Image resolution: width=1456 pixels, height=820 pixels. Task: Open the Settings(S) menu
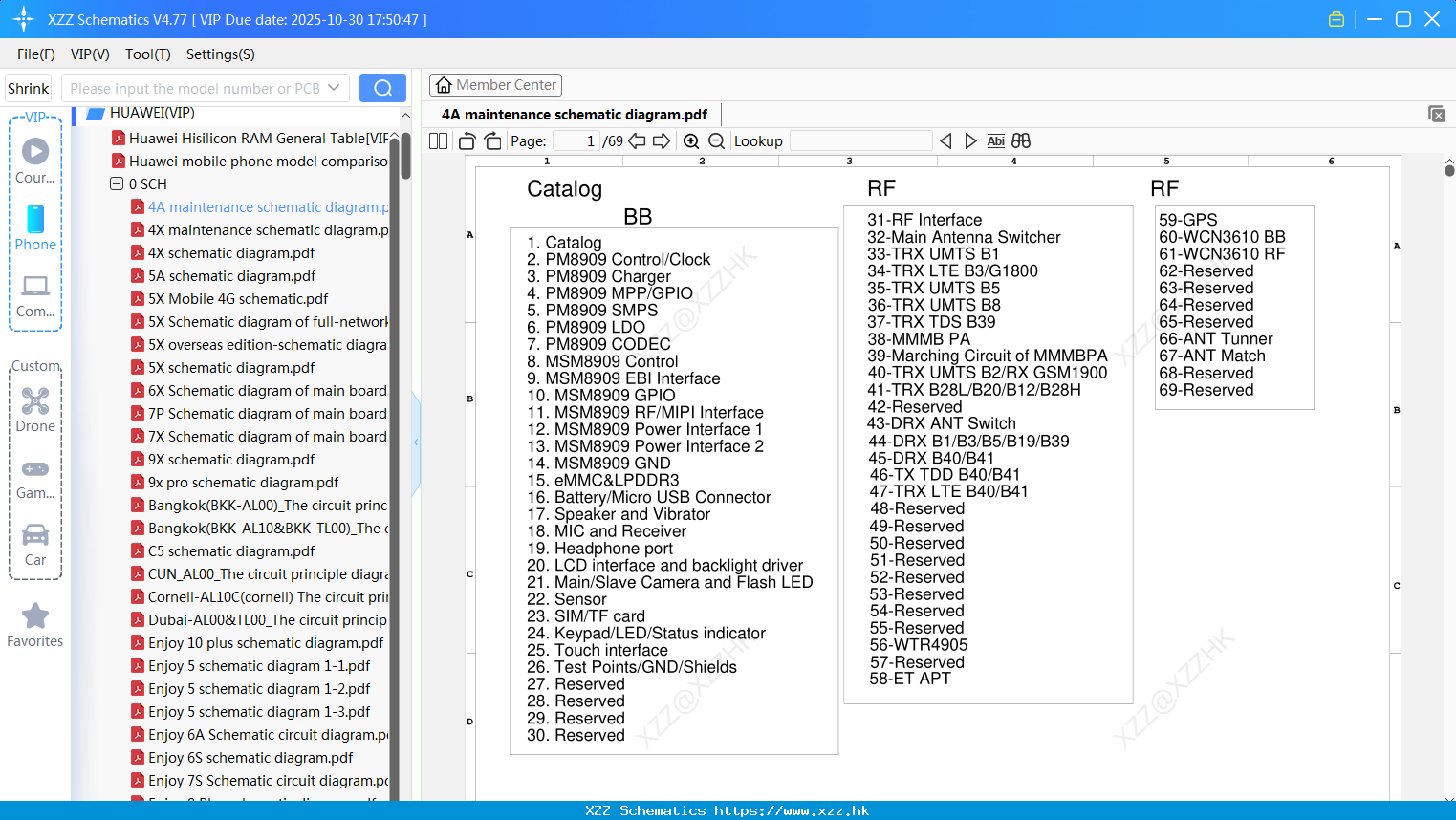click(x=220, y=54)
